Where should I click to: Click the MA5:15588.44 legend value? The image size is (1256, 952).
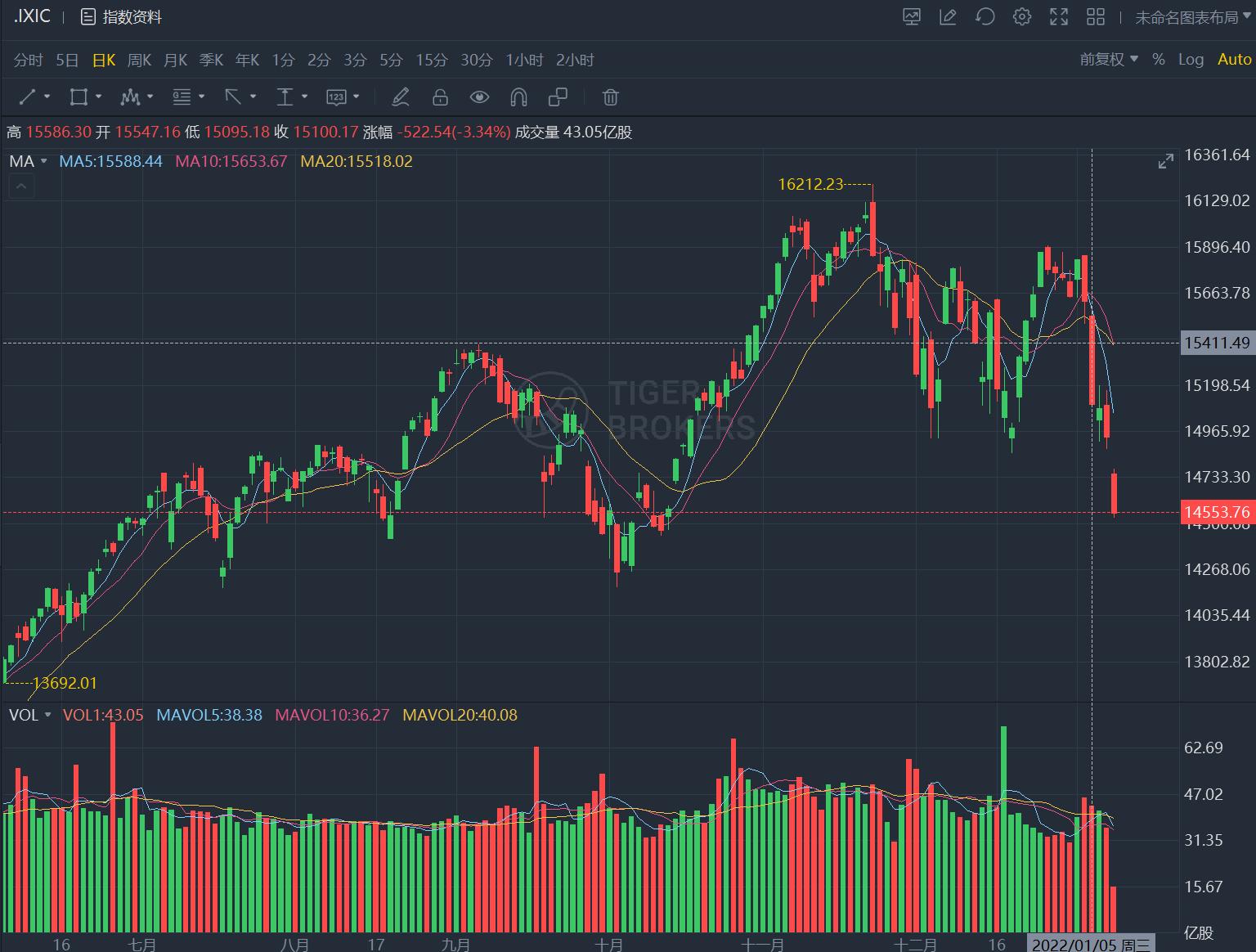[110, 161]
